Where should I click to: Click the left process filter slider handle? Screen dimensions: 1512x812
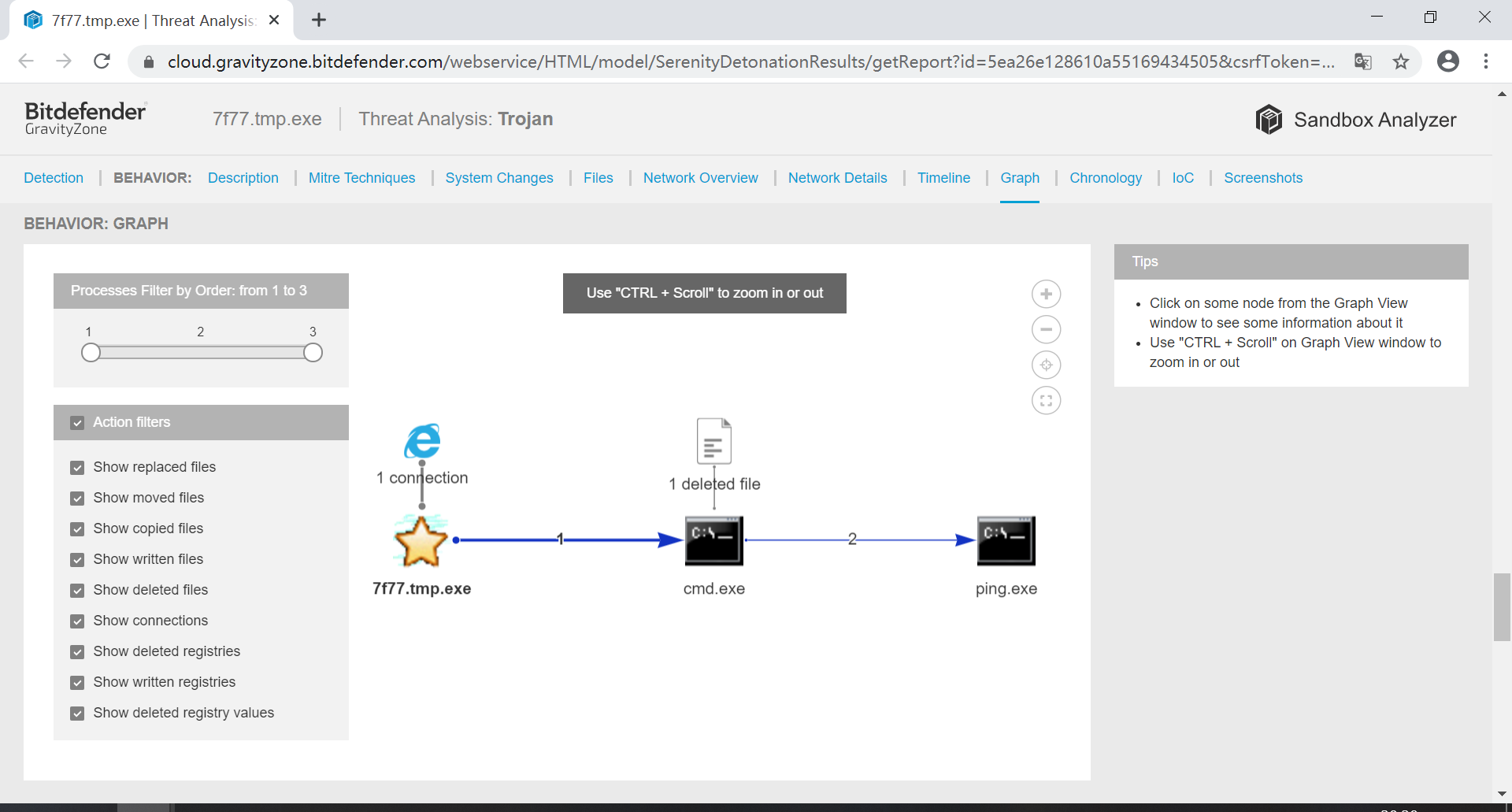pos(91,353)
